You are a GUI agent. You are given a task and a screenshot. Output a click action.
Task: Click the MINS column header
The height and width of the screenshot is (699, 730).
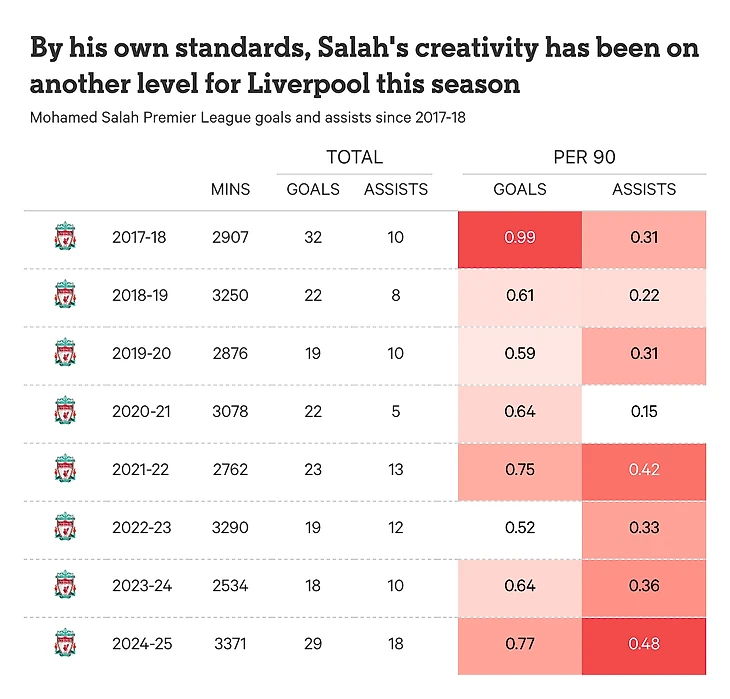[x=230, y=189]
